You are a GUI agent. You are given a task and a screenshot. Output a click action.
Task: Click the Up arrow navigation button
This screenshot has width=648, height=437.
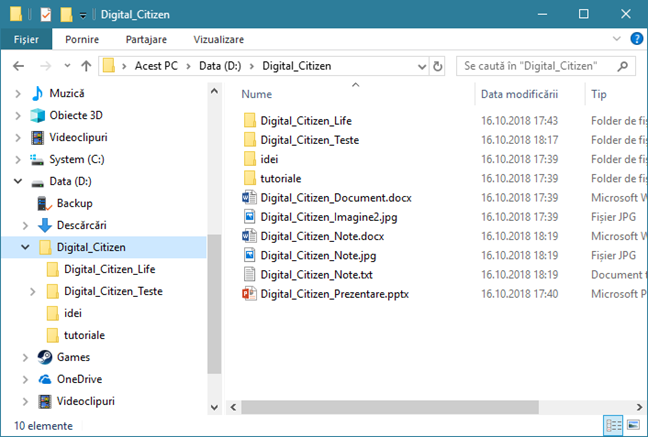click(86, 67)
